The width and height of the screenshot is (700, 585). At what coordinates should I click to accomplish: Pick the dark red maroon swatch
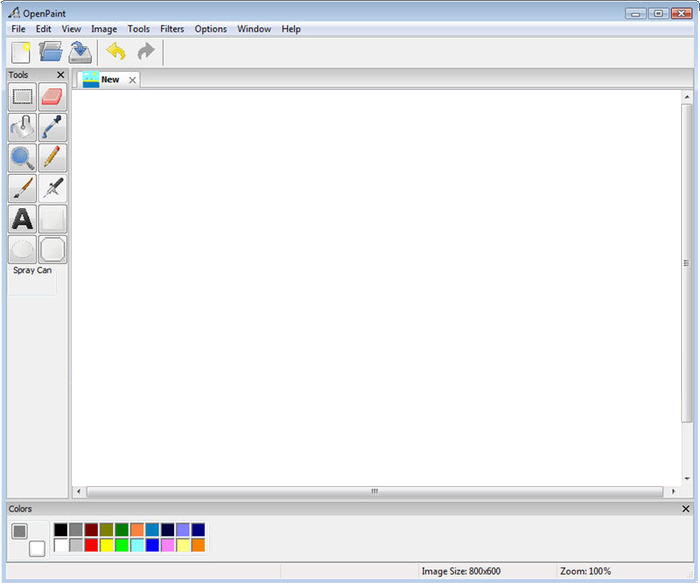pyautogui.click(x=91, y=530)
